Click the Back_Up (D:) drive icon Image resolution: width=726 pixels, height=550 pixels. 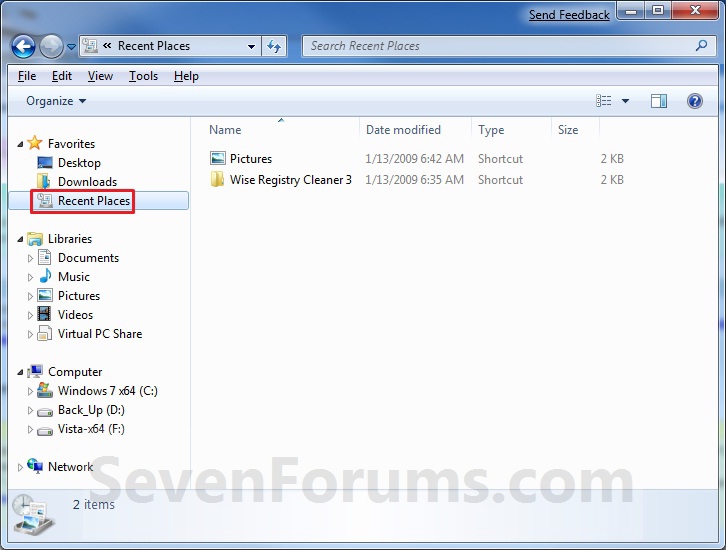[45, 412]
